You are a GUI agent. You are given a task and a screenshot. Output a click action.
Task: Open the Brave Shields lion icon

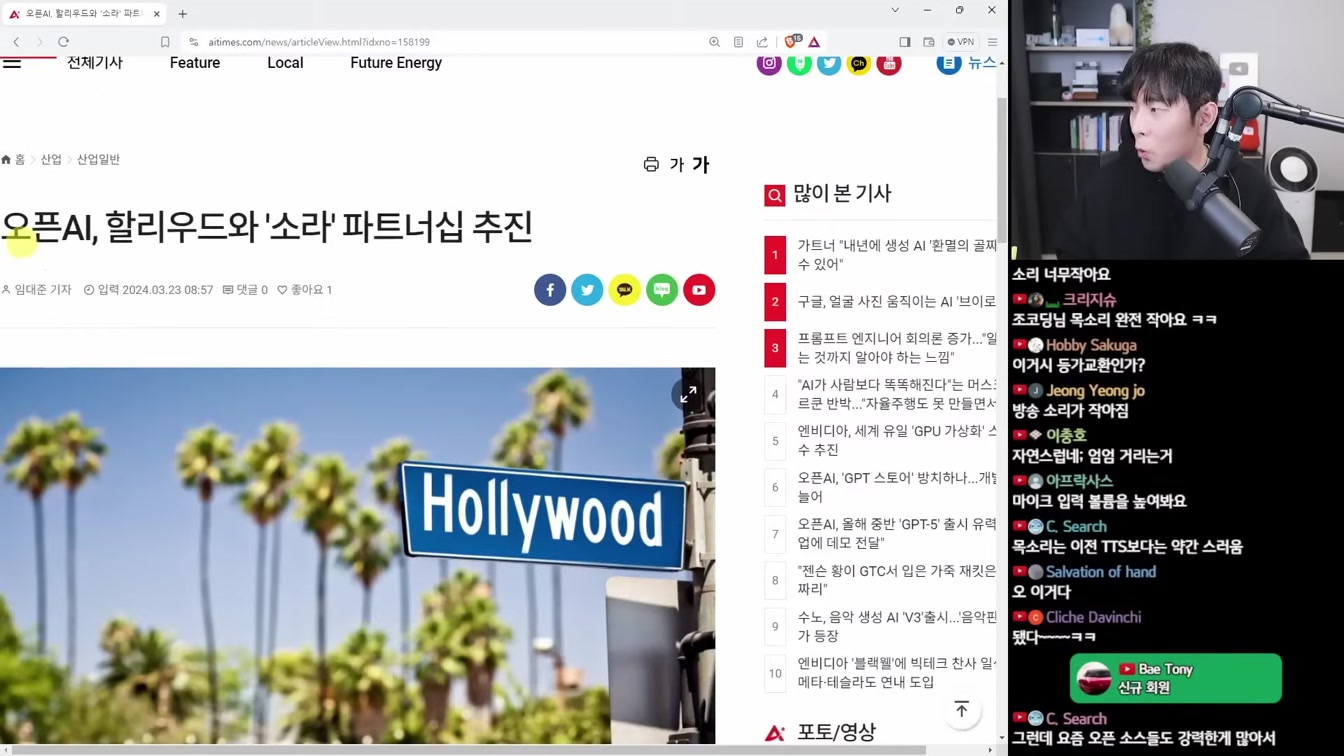coord(792,42)
